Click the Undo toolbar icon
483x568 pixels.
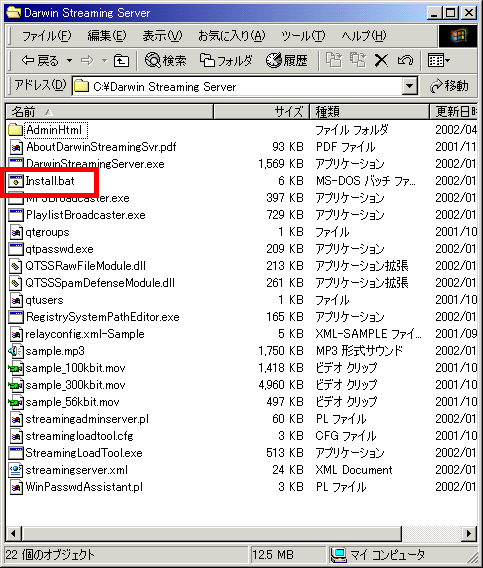point(405,60)
